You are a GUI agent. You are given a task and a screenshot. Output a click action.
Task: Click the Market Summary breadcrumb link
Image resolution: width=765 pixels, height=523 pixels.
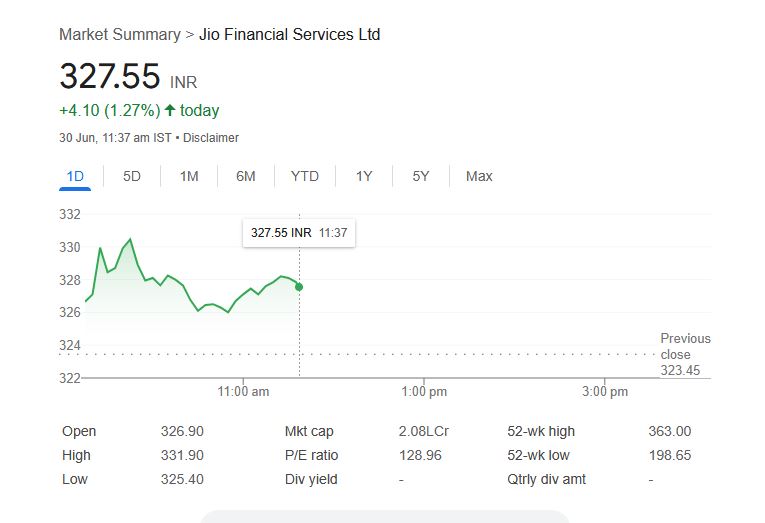119,35
